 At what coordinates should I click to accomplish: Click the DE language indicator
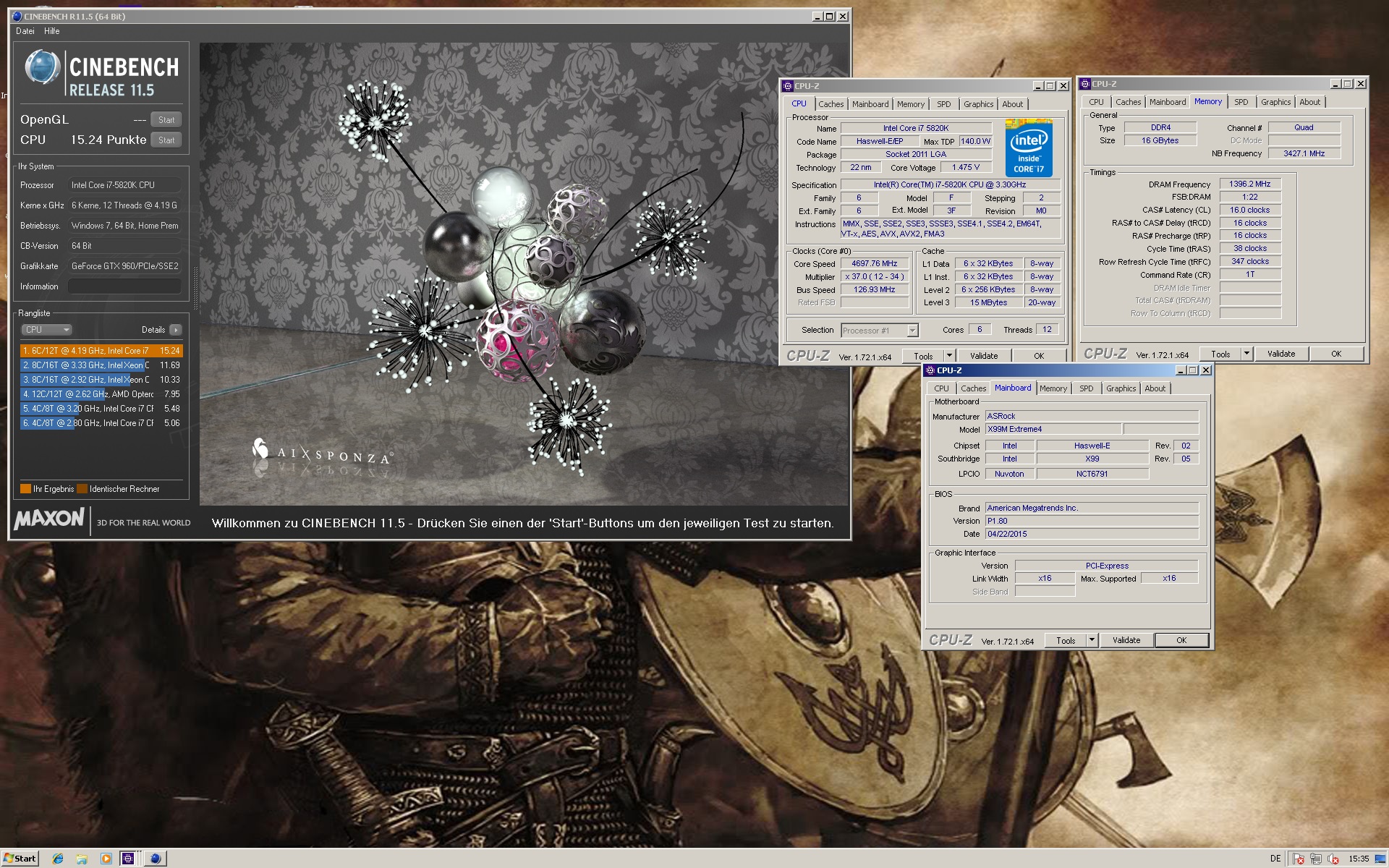pyautogui.click(x=1275, y=859)
